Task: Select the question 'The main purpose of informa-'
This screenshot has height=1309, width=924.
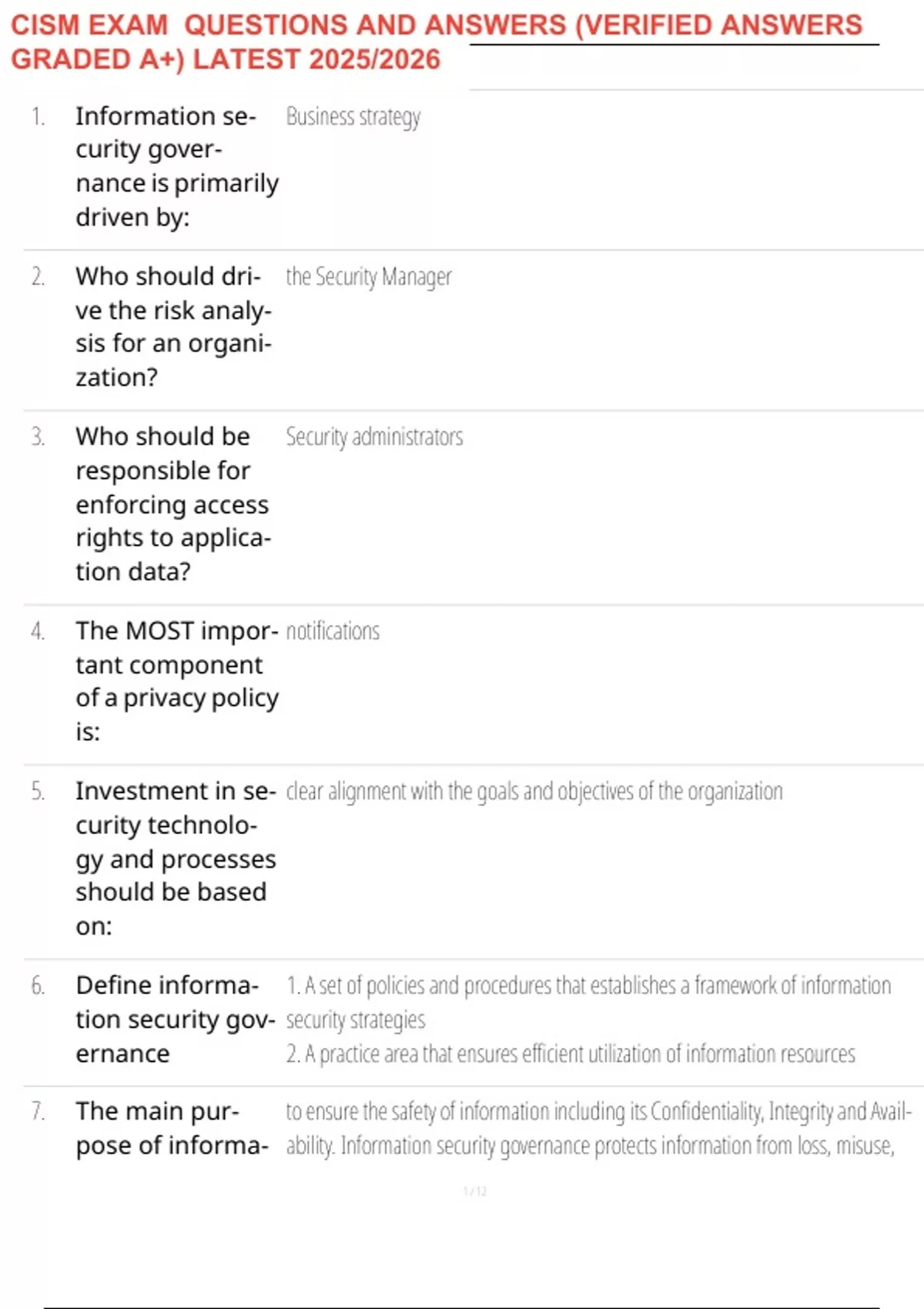Action: pyautogui.click(x=172, y=1128)
